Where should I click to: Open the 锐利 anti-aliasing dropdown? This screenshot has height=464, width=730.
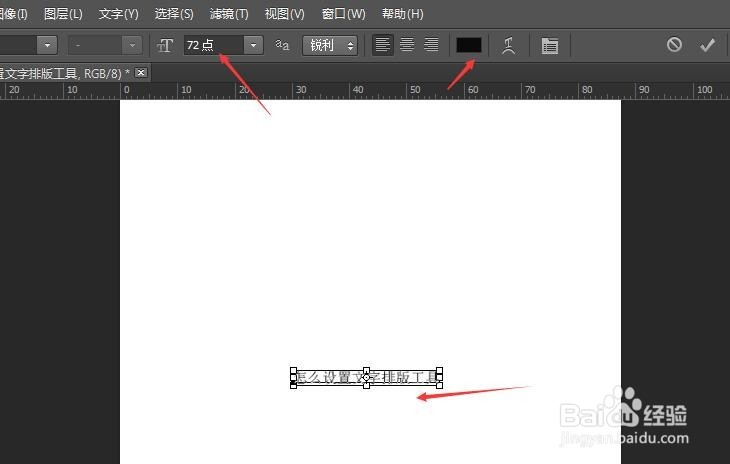[330, 45]
